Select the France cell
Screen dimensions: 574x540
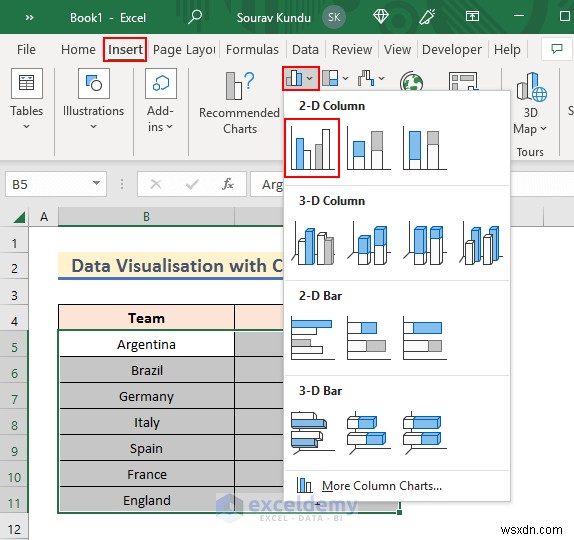click(146, 474)
